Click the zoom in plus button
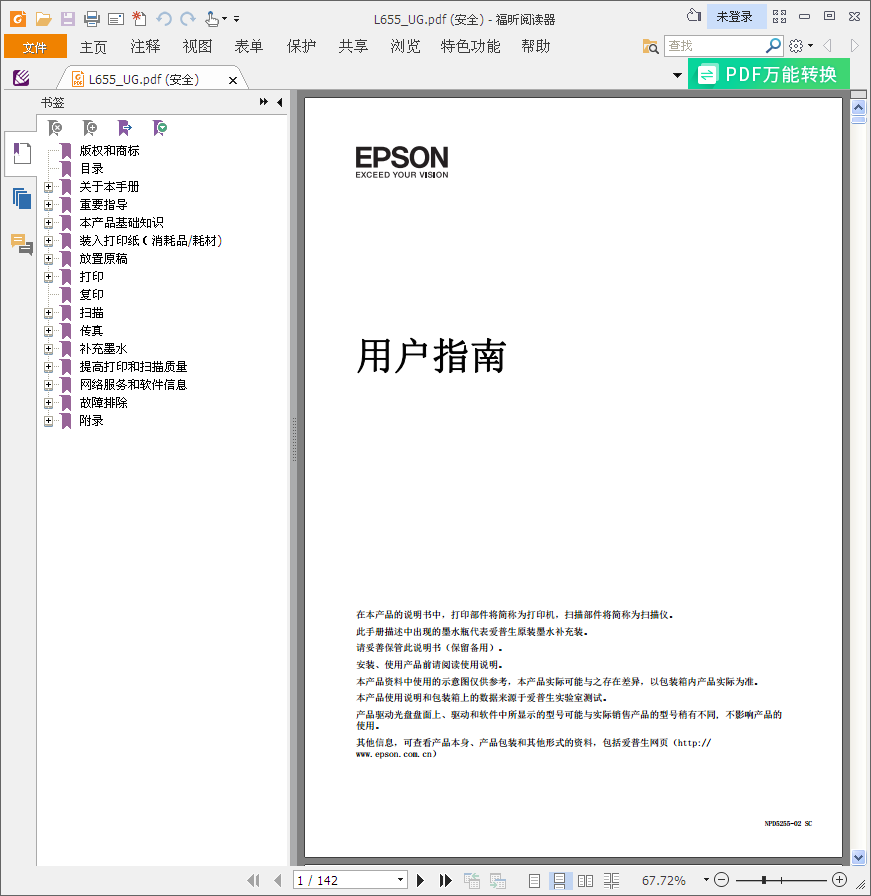The height and width of the screenshot is (896, 871). (x=839, y=880)
